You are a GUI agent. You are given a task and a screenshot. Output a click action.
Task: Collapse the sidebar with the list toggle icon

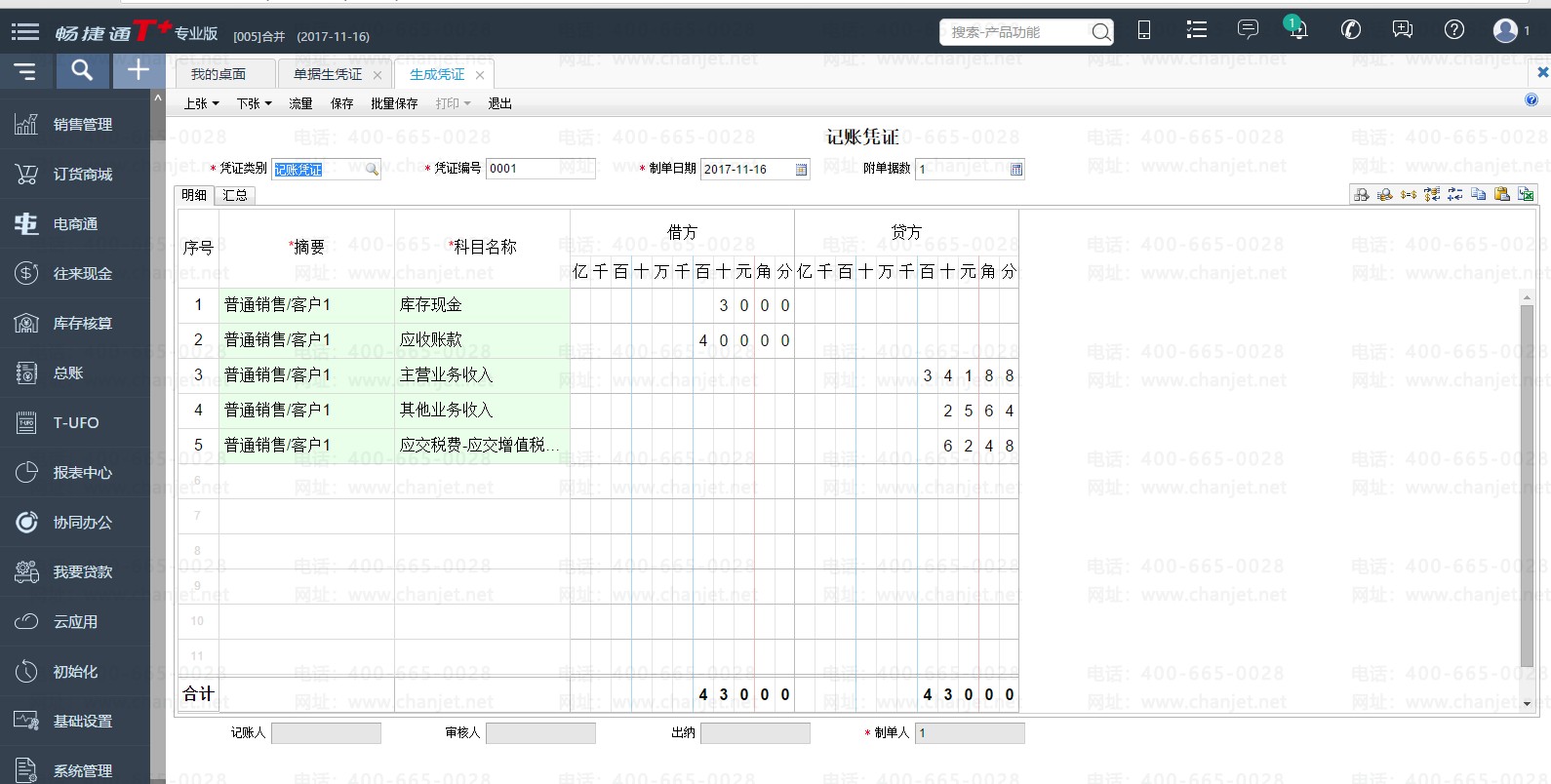(24, 71)
